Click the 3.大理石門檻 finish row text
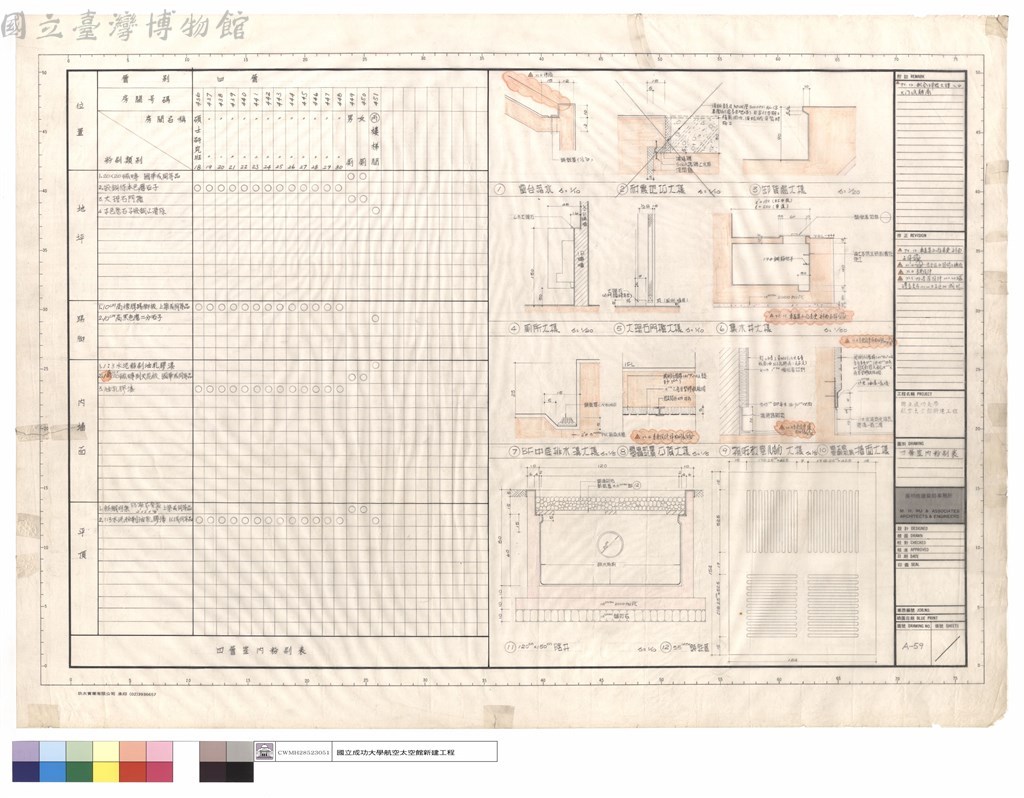This screenshot has height=798, width=1024. (121, 199)
